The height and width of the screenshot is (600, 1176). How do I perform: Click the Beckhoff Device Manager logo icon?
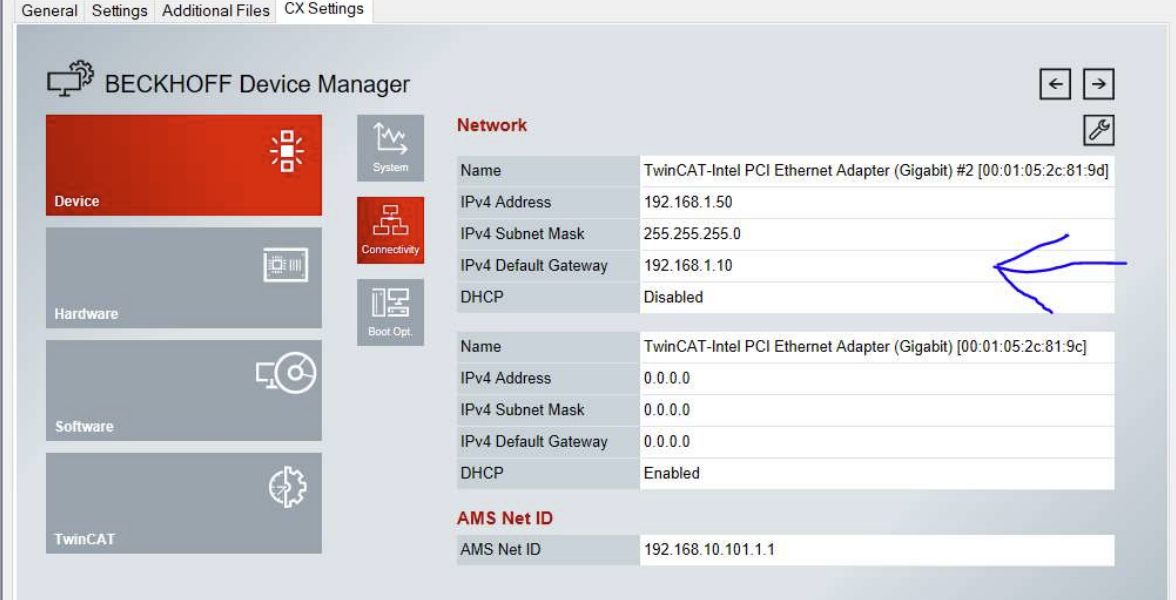[x=70, y=79]
